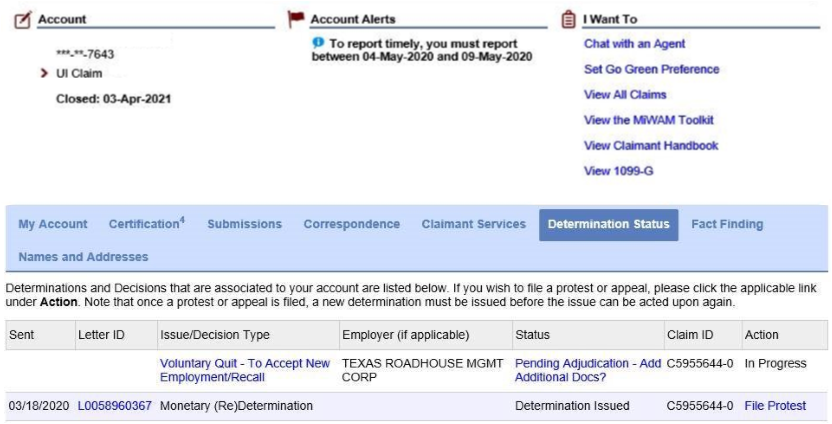Expand the UI Claim arrow
The image size is (832, 424).
tap(45, 74)
